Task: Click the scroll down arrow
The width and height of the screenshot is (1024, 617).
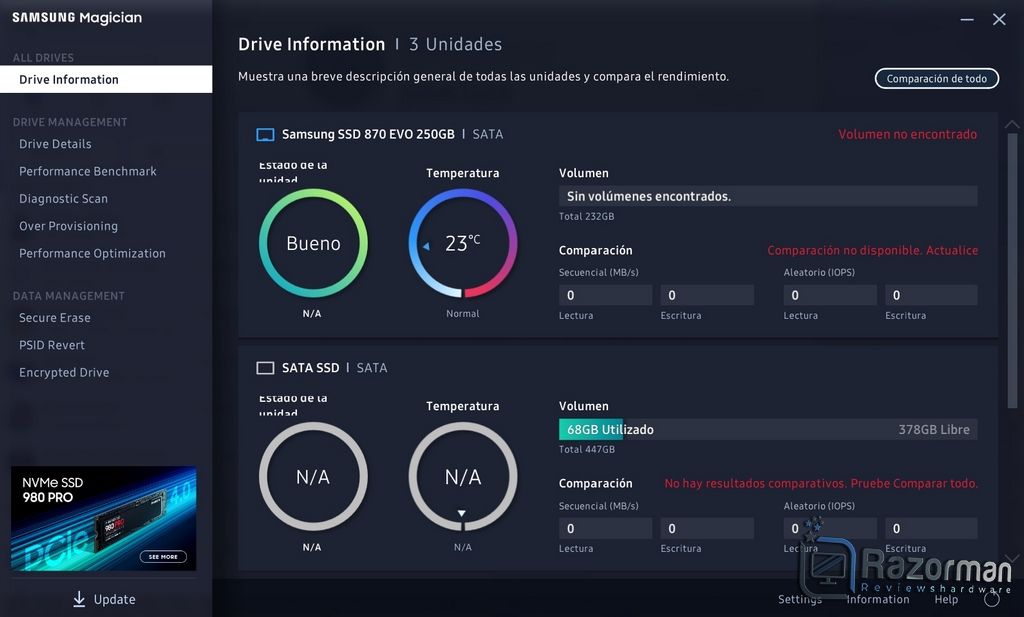Action: click(x=1012, y=558)
